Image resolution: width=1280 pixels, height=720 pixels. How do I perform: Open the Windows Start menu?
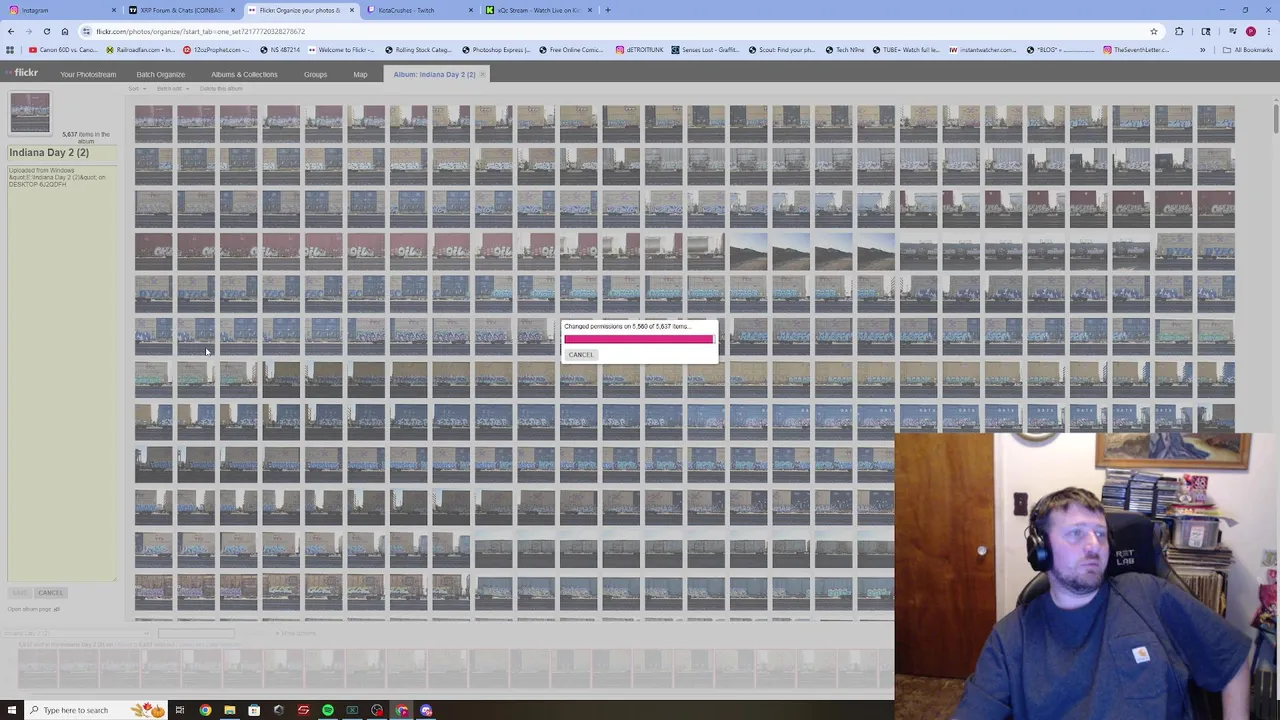[x=10, y=710]
